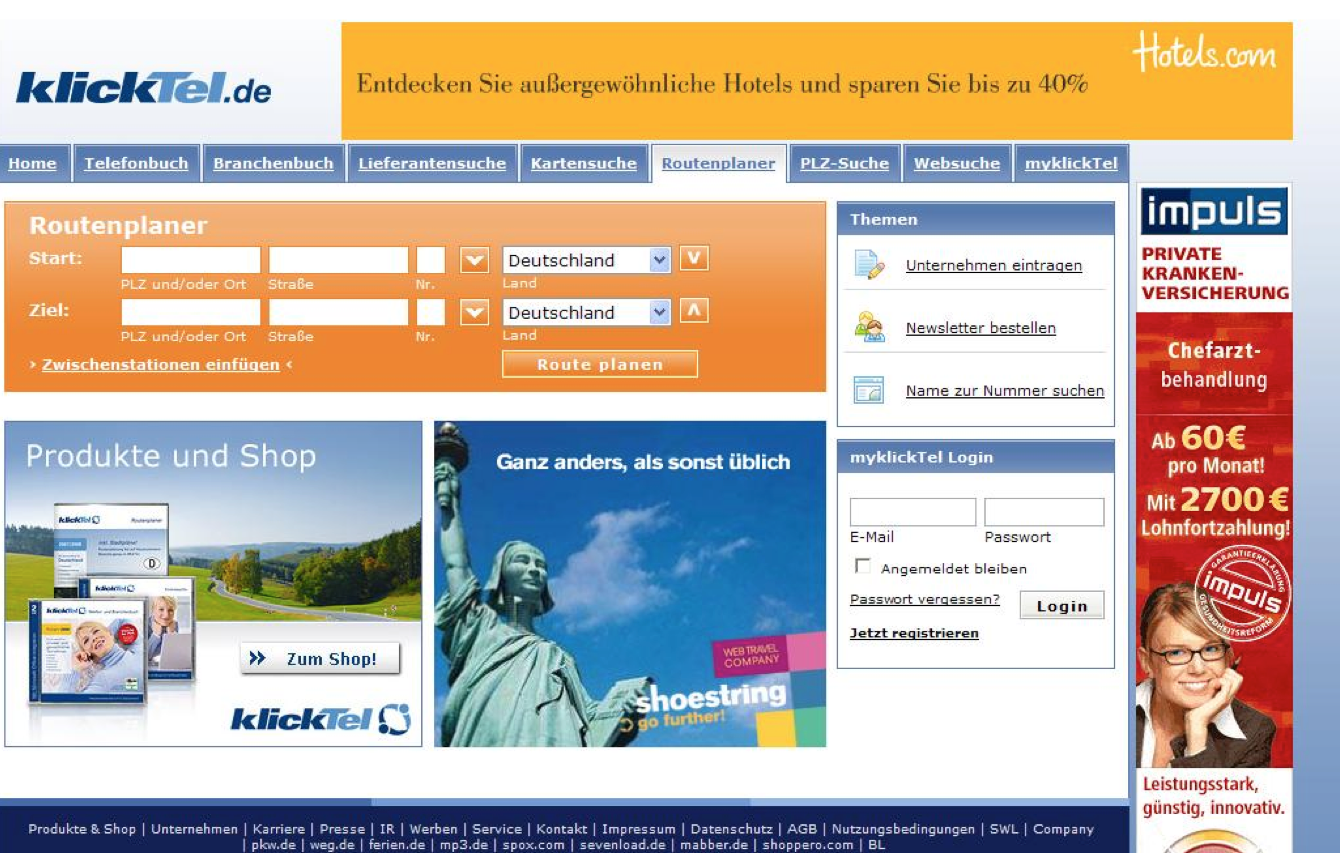
Task: Go to the Home tab
Action: (x=32, y=163)
